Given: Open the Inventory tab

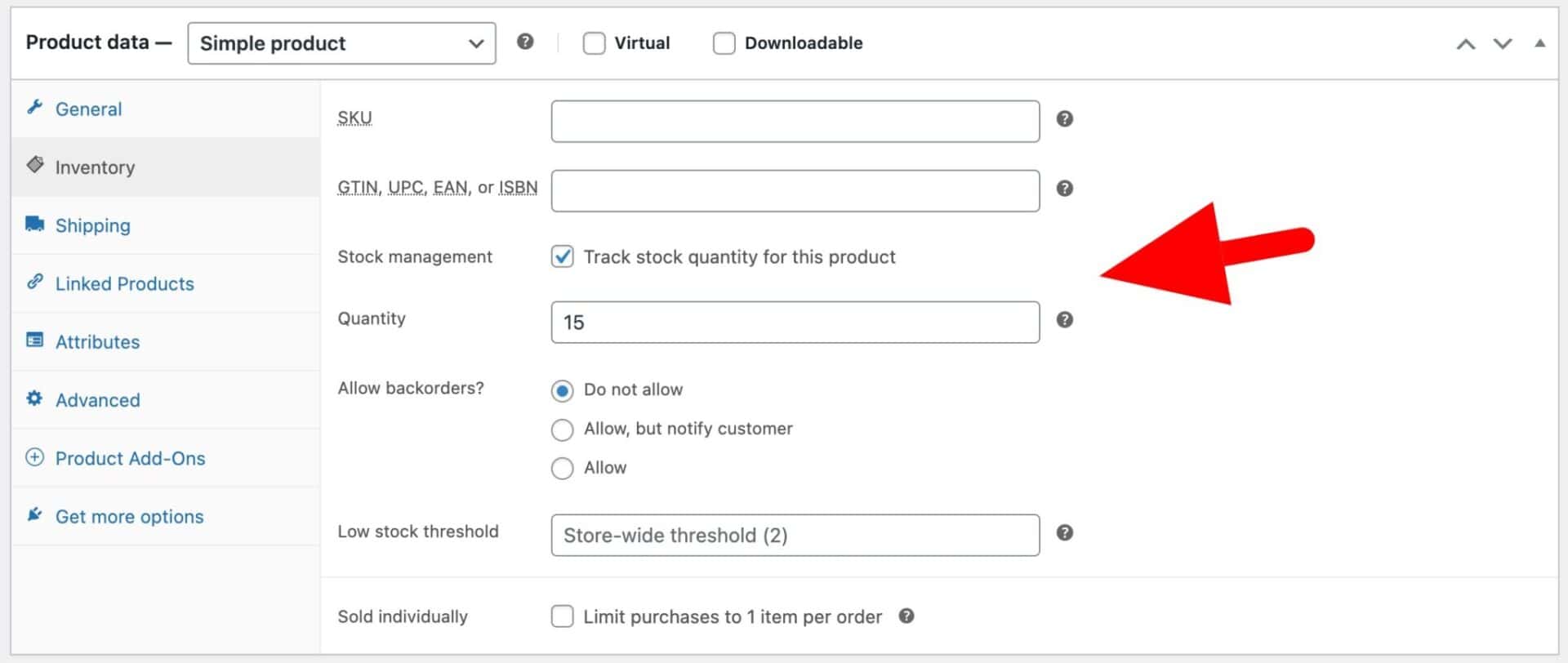Looking at the screenshot, I should (x=166, y=167).
